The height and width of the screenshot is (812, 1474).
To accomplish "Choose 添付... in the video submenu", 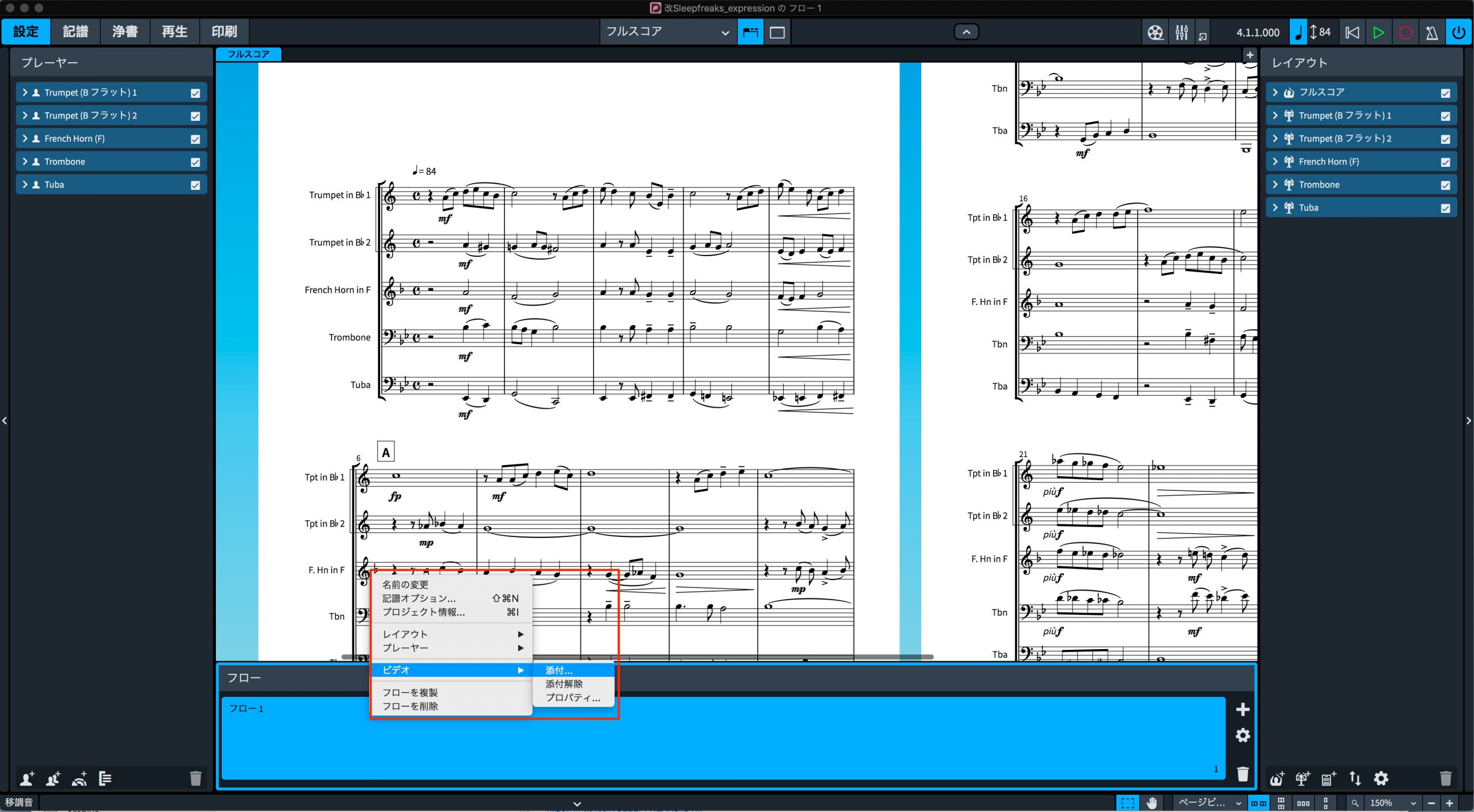I will [x=559, y=670].
